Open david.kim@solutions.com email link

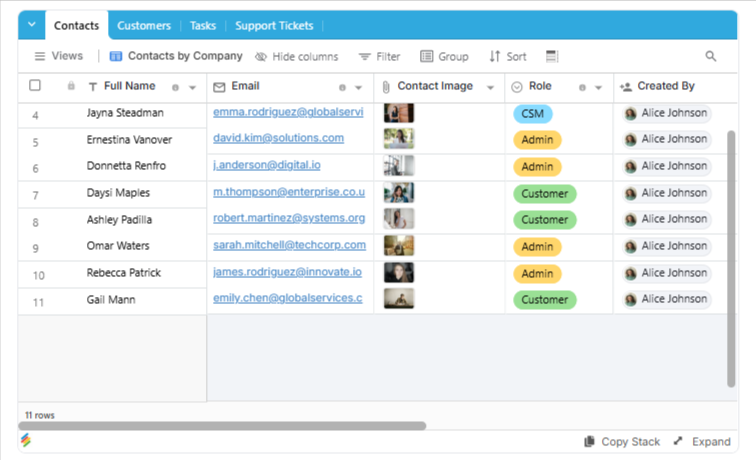279,138
